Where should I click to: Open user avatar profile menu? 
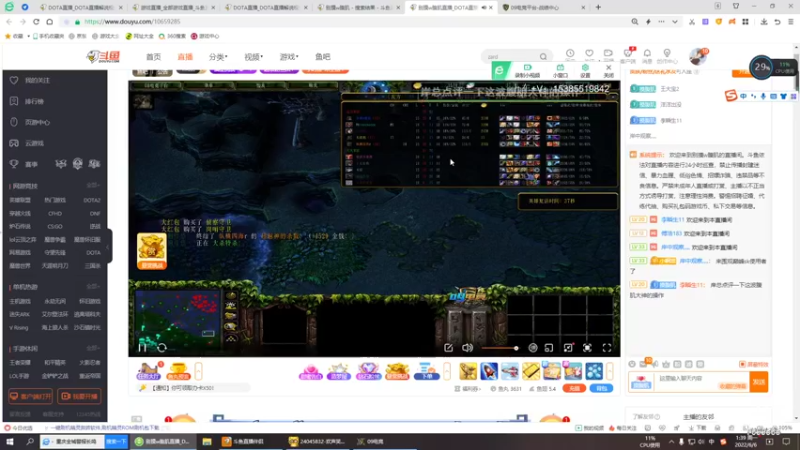click(697, 57)
